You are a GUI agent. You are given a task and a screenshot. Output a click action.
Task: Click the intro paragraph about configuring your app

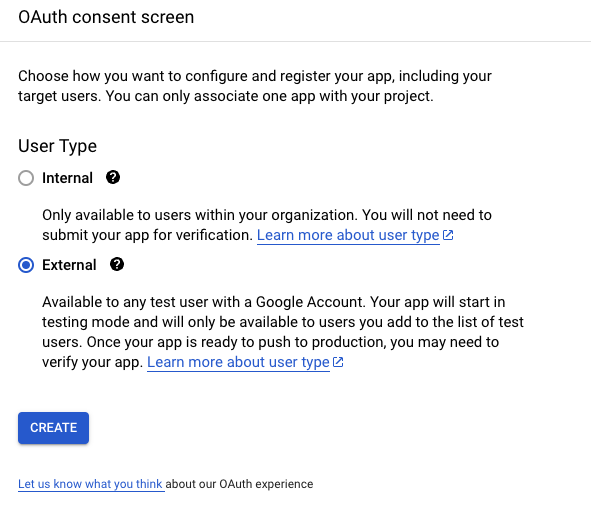(x=255, y=86)
